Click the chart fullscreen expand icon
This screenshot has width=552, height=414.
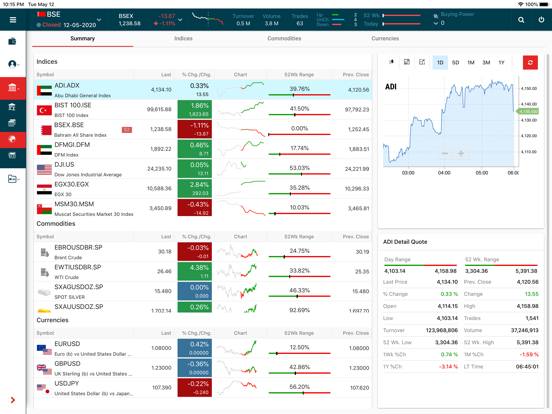pos(422,62)
